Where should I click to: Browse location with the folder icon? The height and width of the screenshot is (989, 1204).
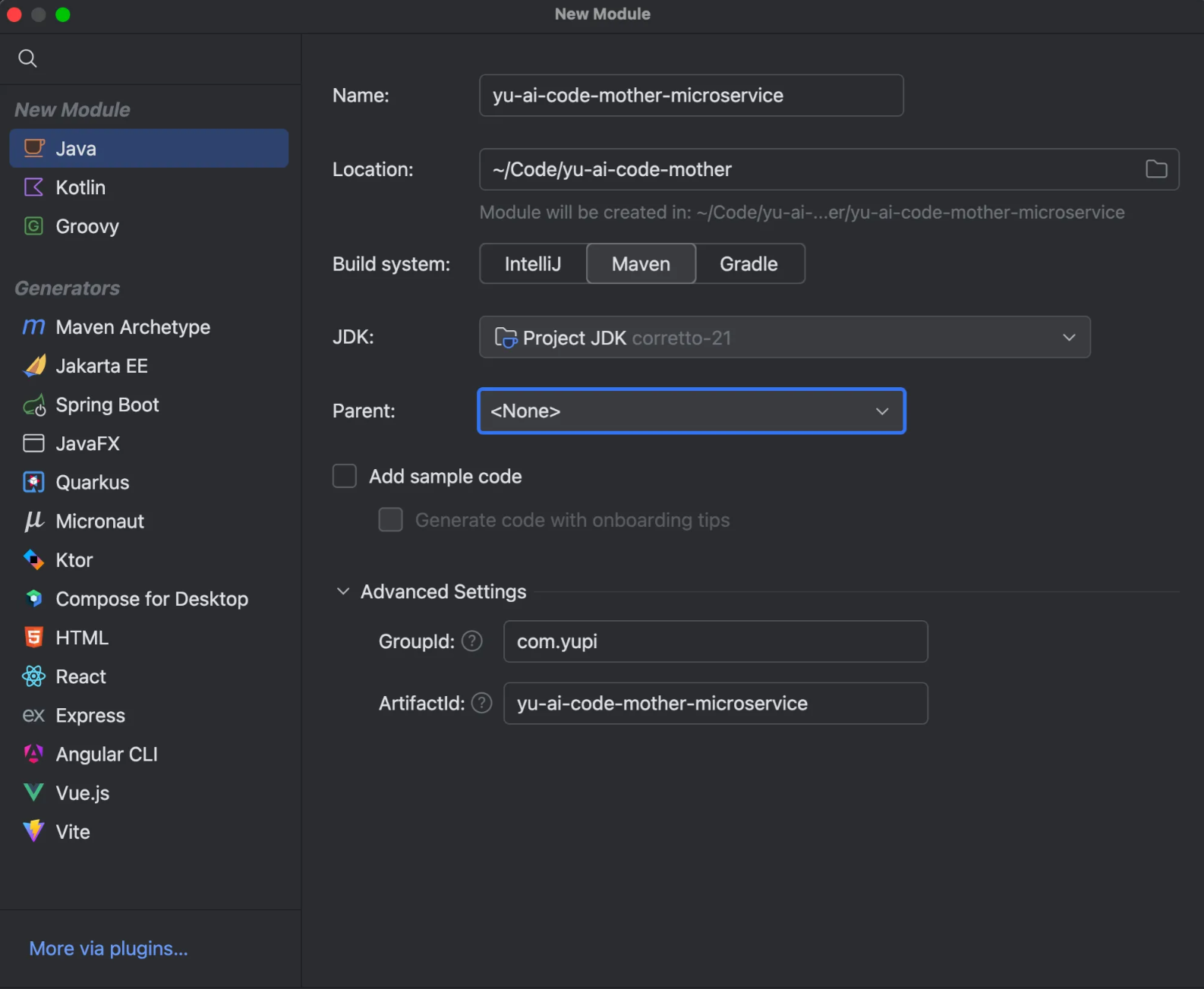tap(1156, 169)
